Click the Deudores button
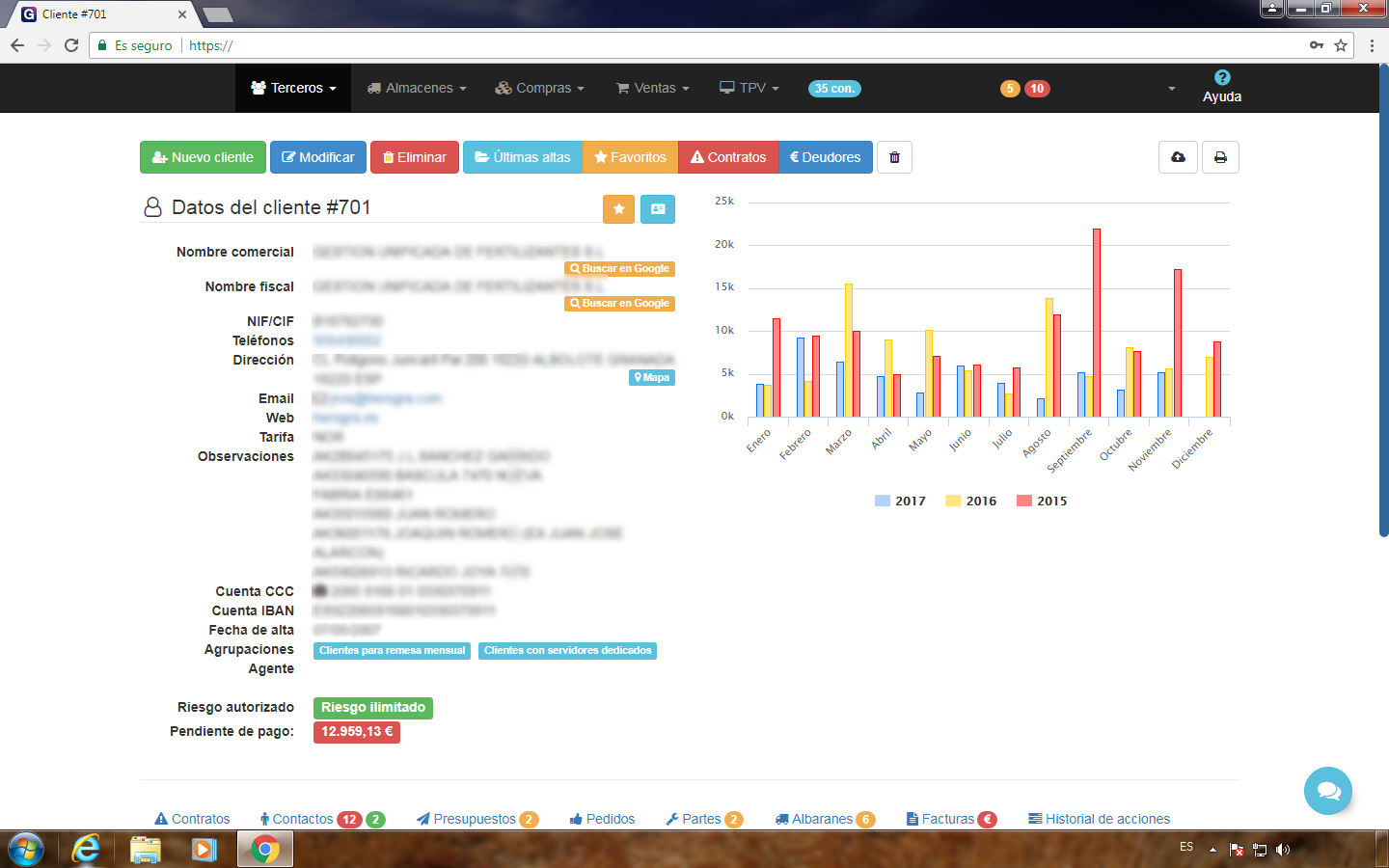This screenshot has width=1389, height=868. pyautogui.click(x=825, y=157)
